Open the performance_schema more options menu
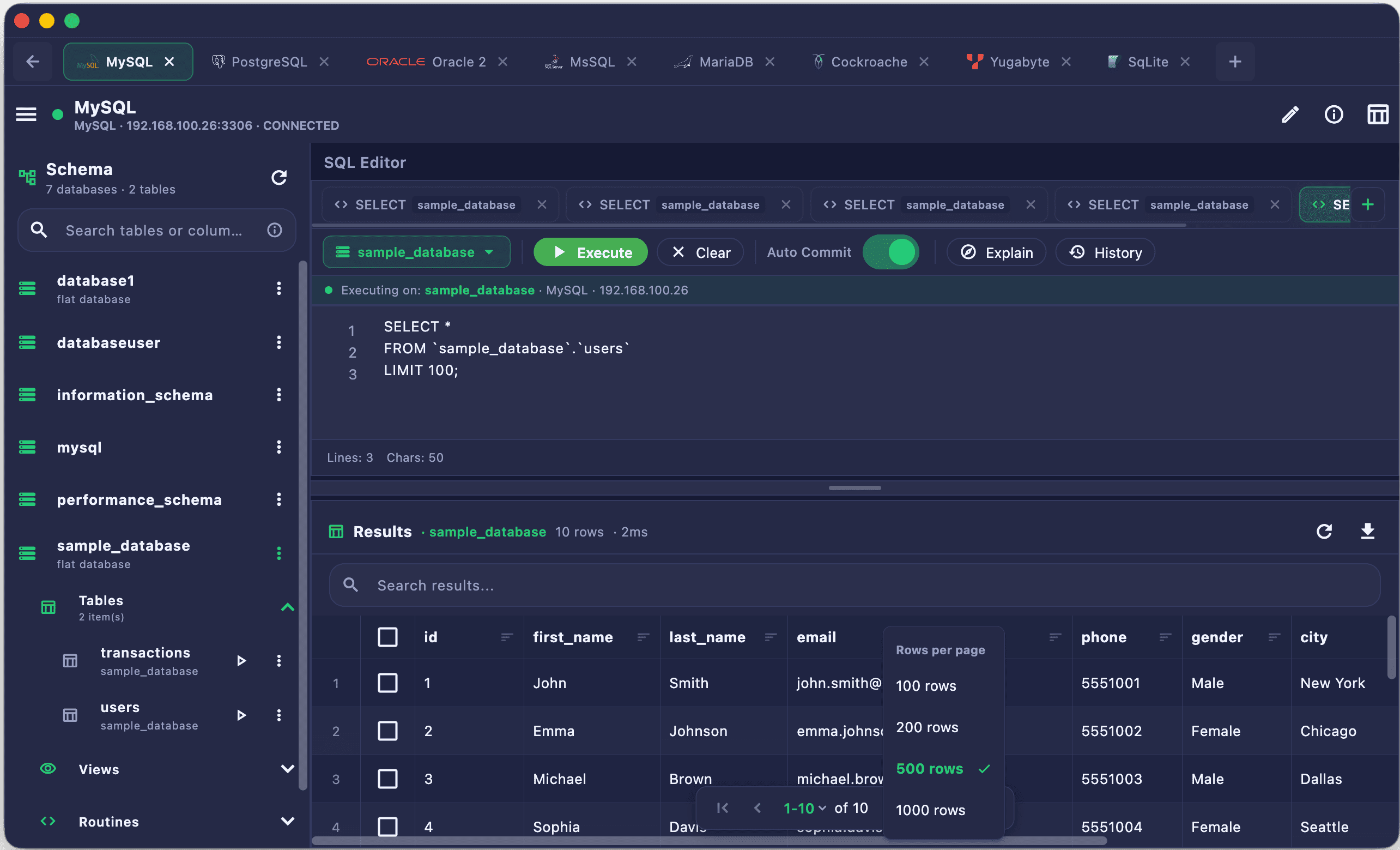This screenshot has width=1400, height=850. 279,499
